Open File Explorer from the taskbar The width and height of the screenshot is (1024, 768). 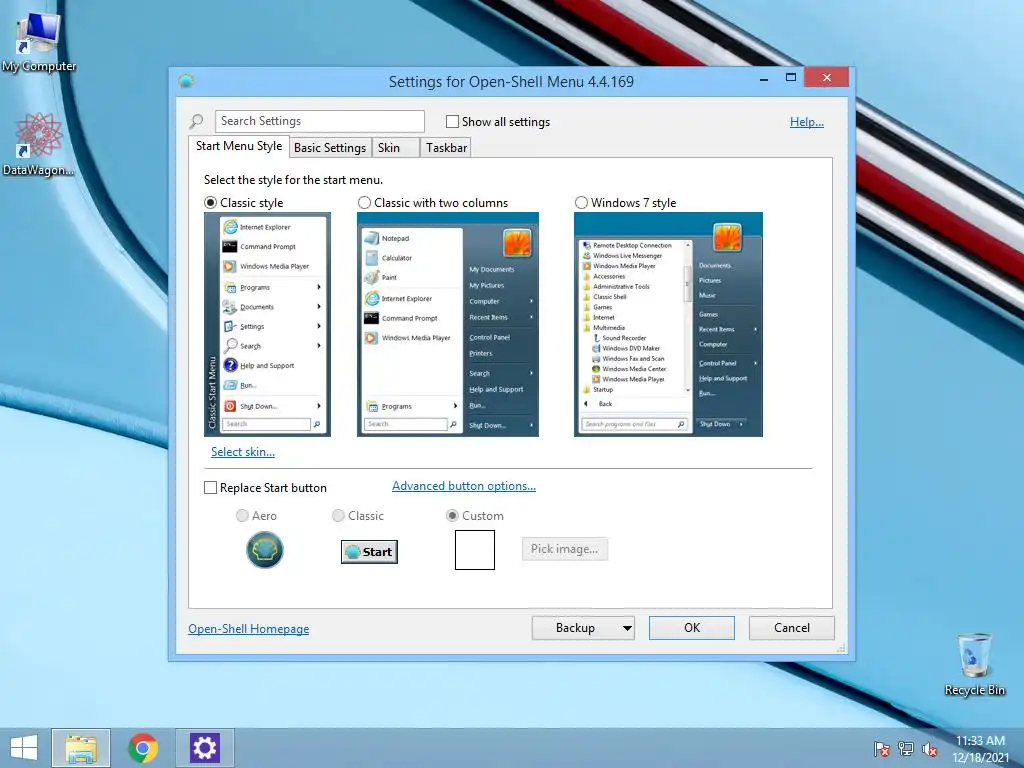81,748
